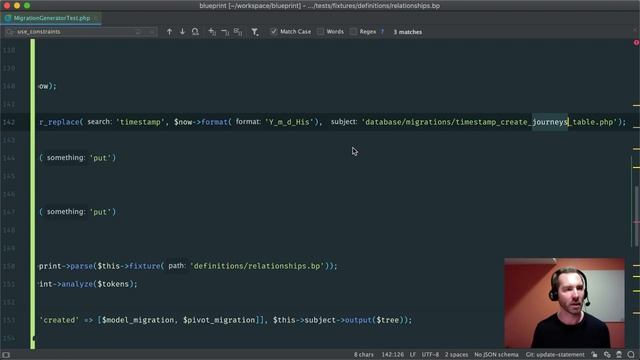This screenshot has width=640, height=360.
Task: Open the regex help question mark
Action: click(382, 31)
